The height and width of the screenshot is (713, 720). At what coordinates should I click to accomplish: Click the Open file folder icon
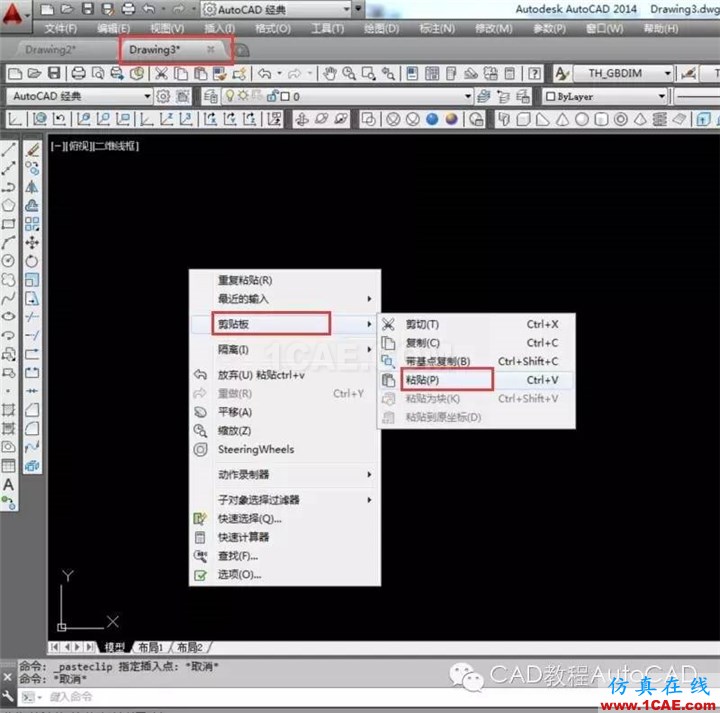click(34, 73)
